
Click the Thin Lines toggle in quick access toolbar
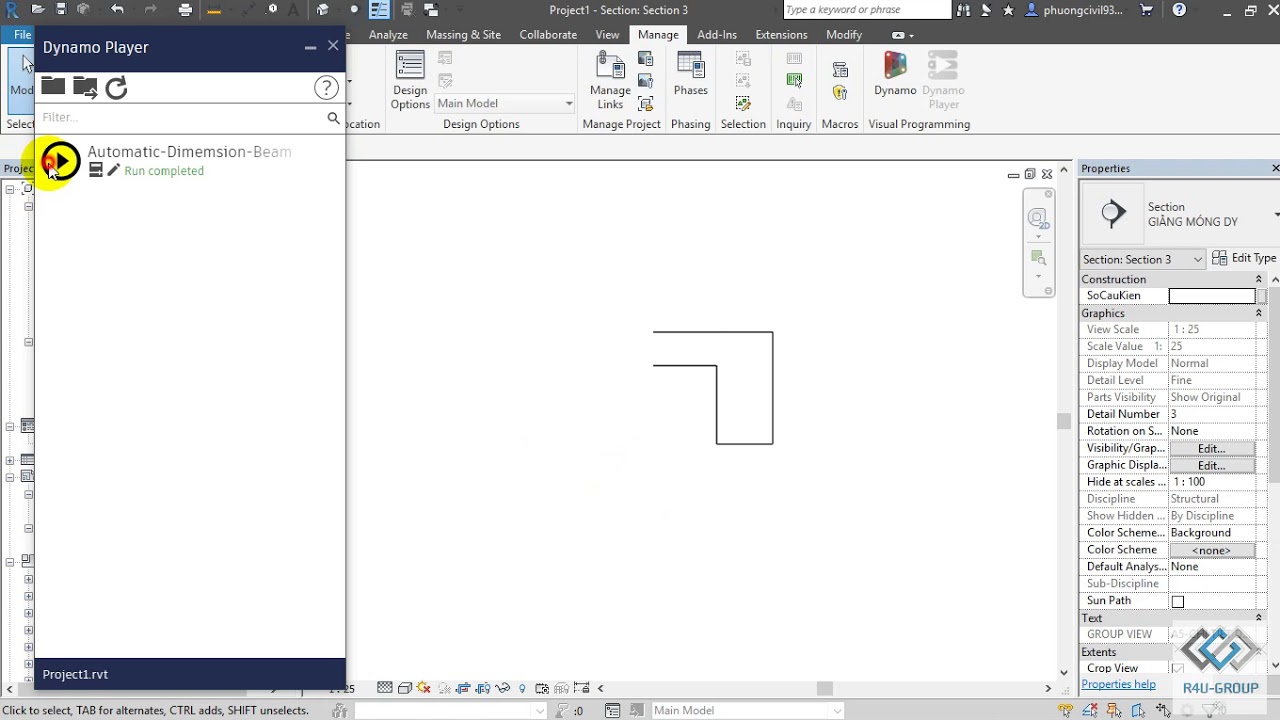[379, 10]
